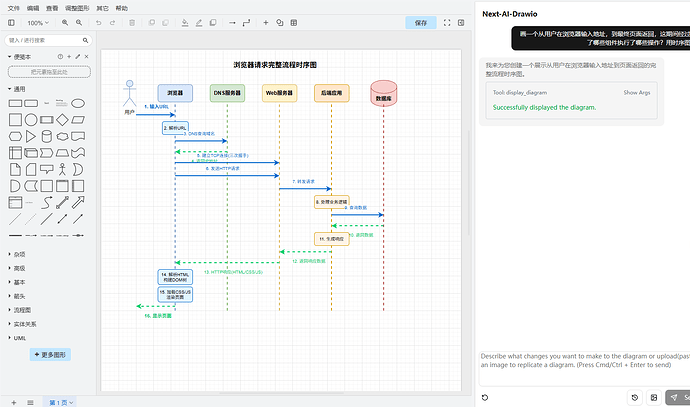Select the callout speech bubble shape

pos(47,169)
